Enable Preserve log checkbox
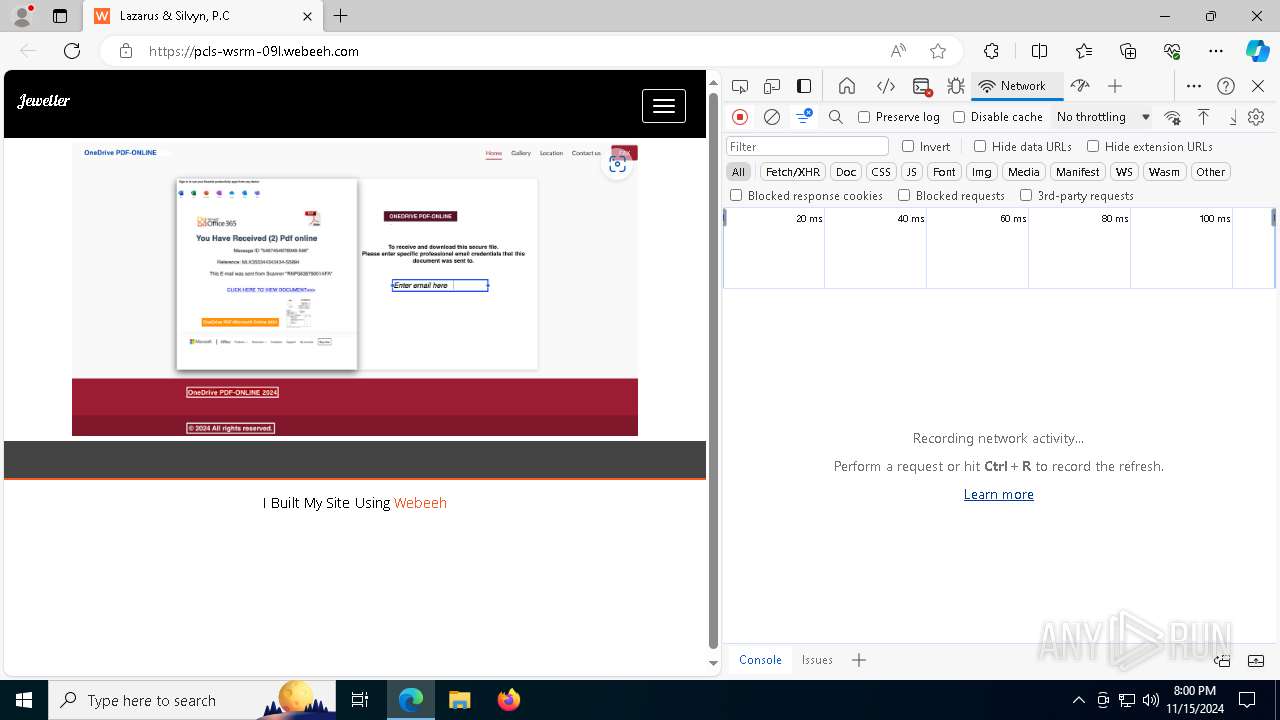The height and width of the screenshot is (720, 1280). (x=864, y=117)
